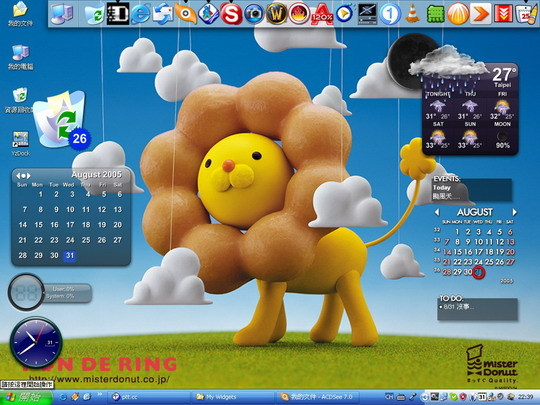Launch VLC traffic cone icon in dock
This screenshot has height=405, width=540.
click(x=413, y=14)
